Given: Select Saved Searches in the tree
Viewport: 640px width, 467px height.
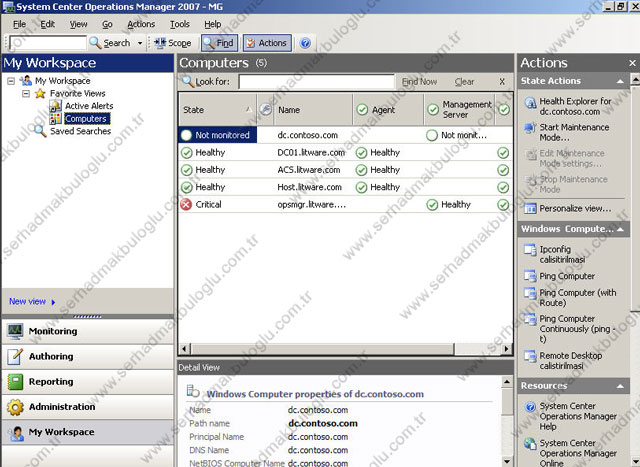Looking at the screenshot, I should pyautogui.click(x=80, y=131).
